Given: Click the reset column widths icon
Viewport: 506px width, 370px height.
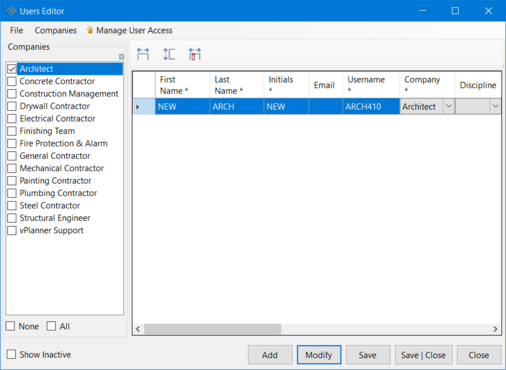Looking at the screenshot, I should pos(195,54).
